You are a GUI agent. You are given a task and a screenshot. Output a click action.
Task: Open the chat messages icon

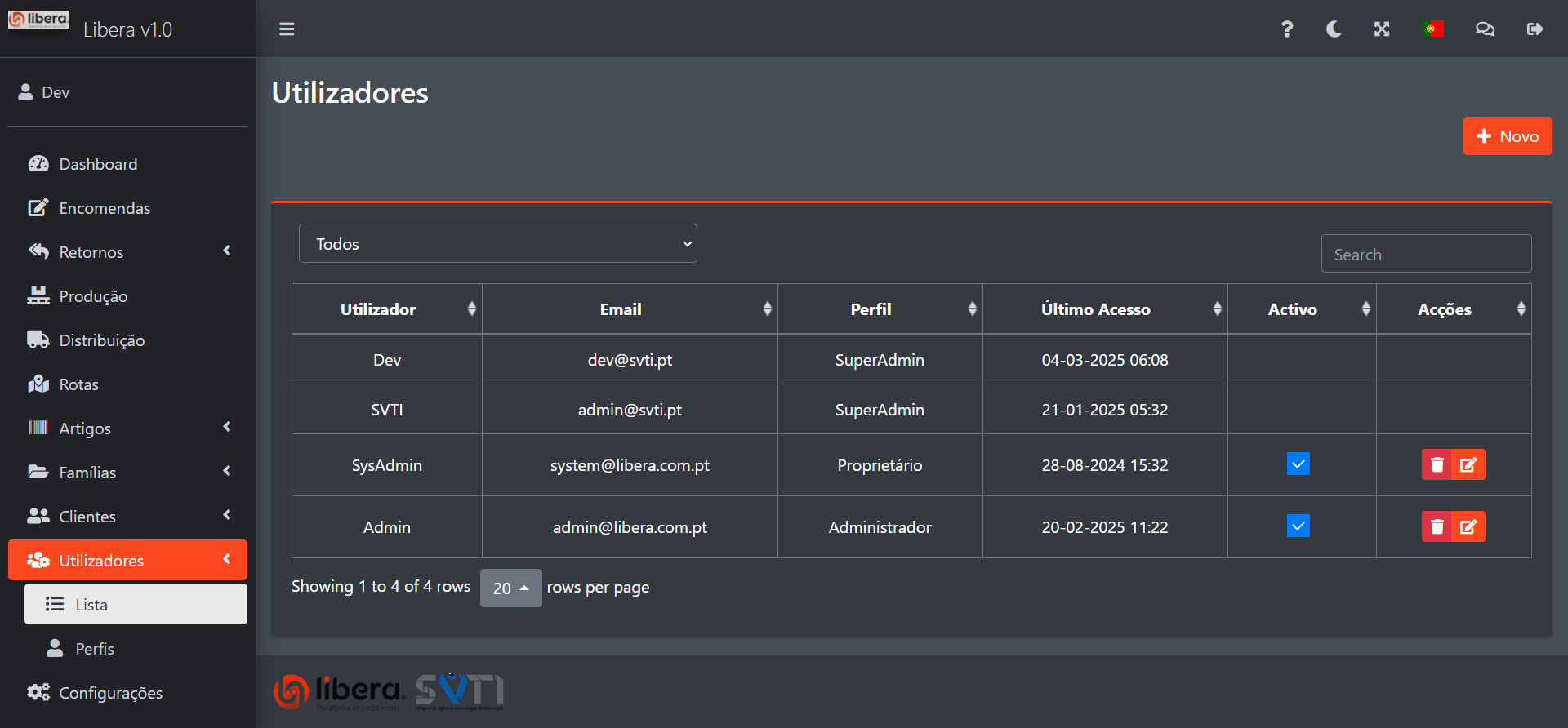tap(1485, 29)
